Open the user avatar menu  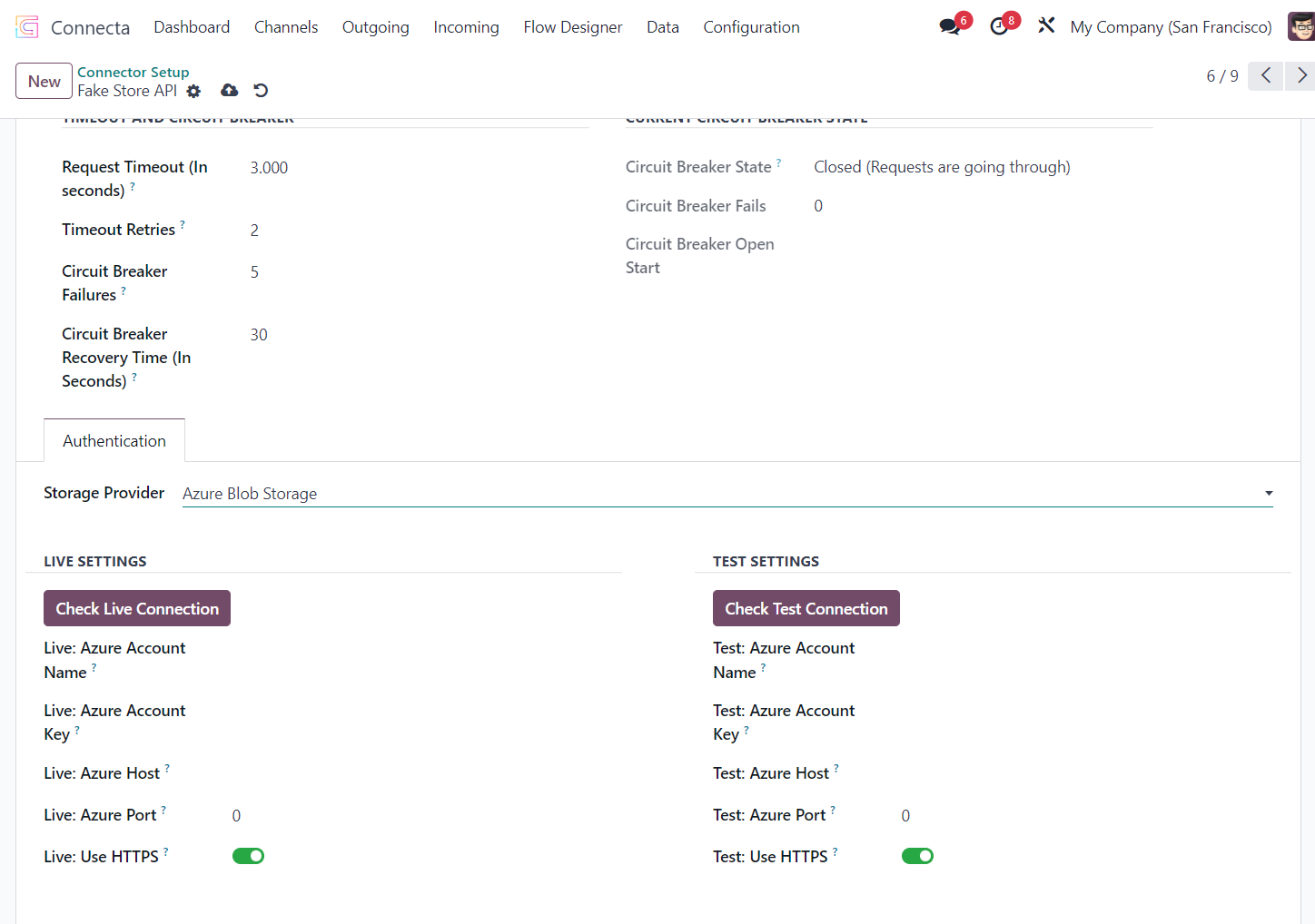1300,26
